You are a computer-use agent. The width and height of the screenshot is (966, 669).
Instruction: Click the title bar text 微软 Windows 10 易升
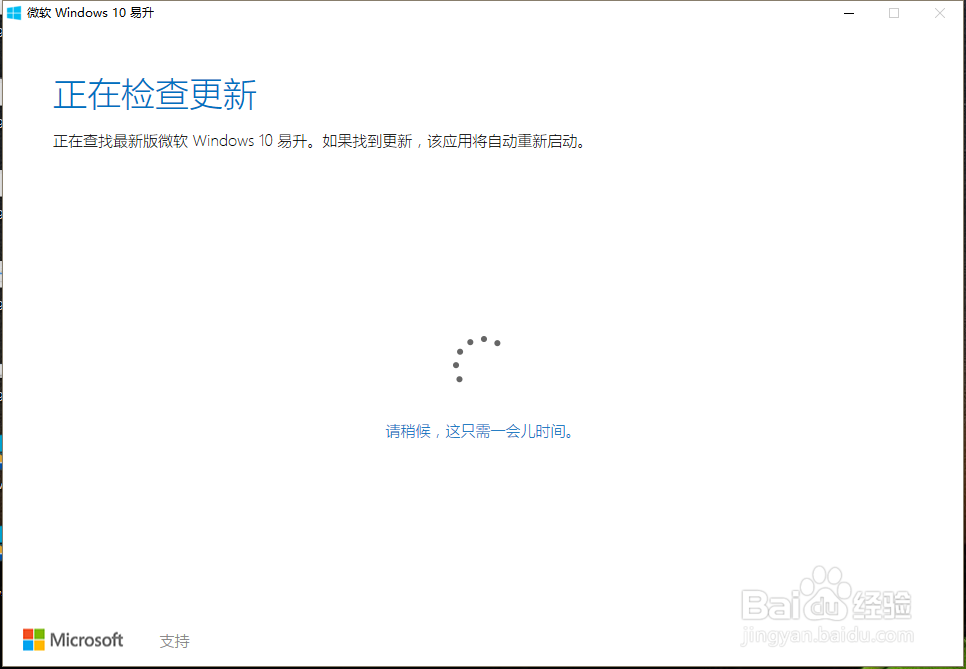(91, 13)
